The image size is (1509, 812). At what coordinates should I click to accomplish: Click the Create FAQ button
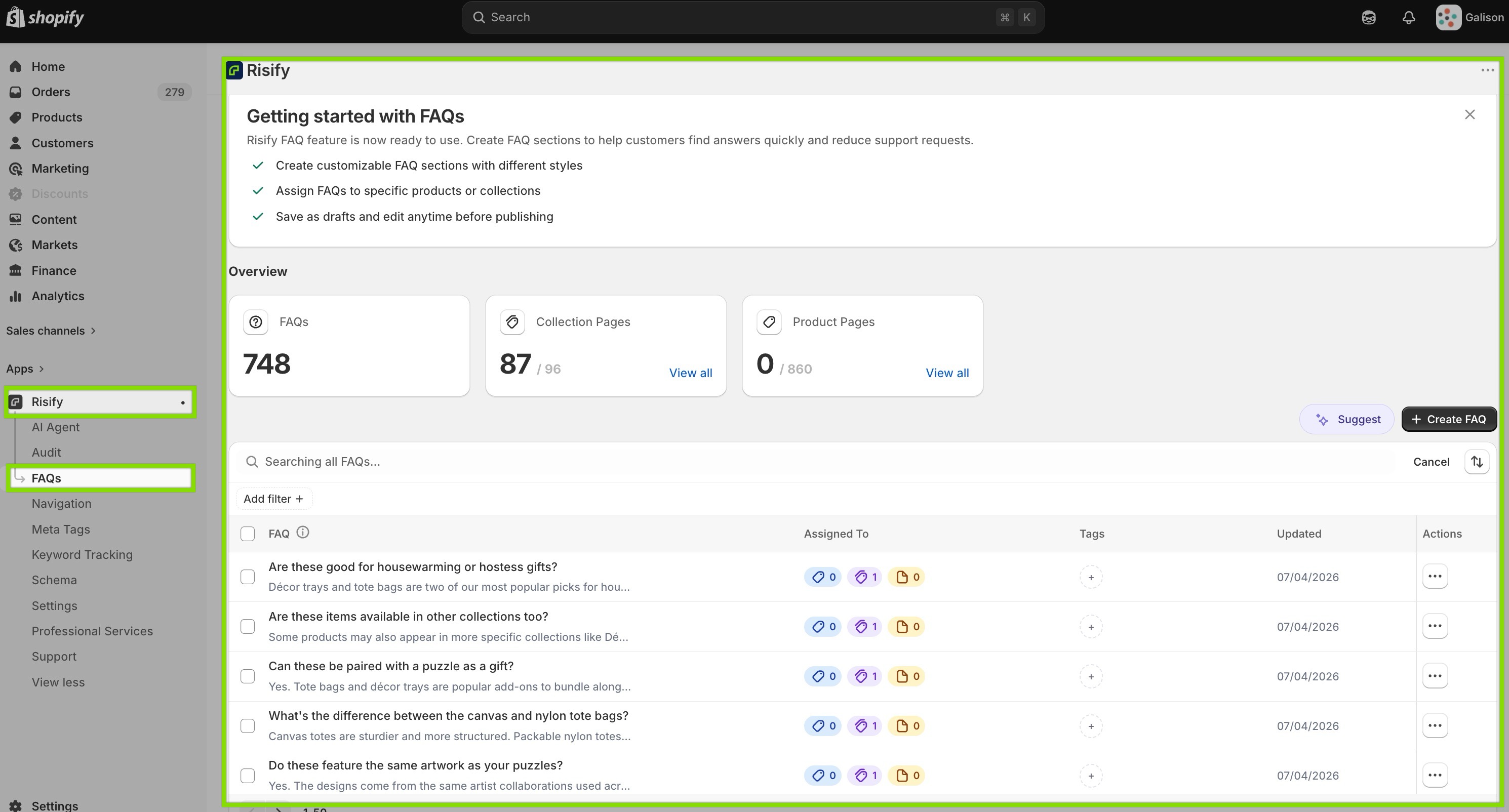(x=1449, y=419)
